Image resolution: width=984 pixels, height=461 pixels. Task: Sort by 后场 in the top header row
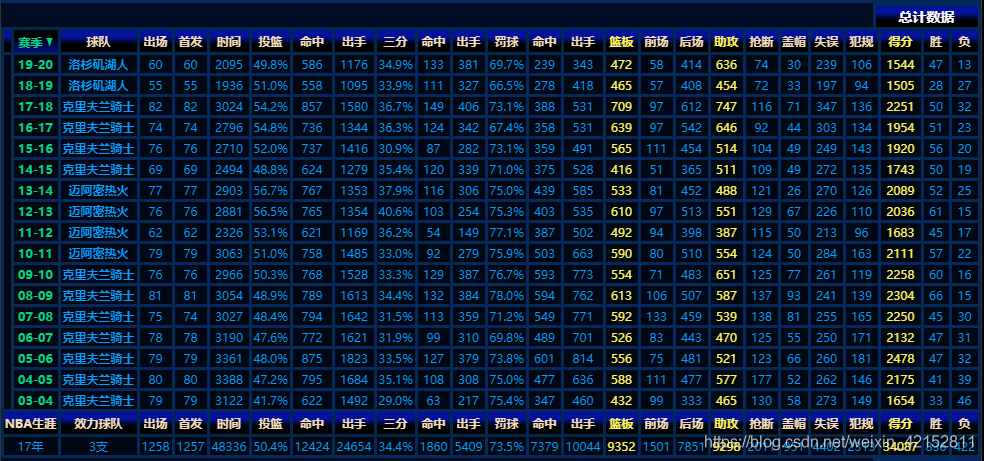pos(692,42)
